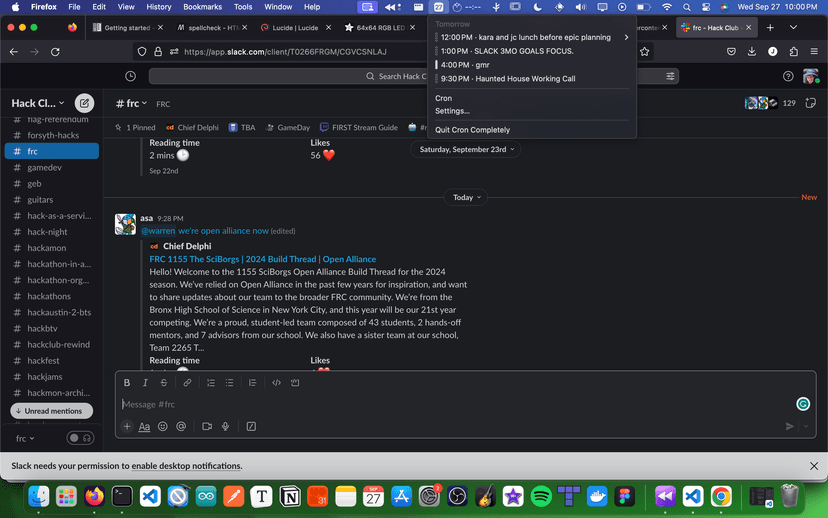Click the Unread mentions button
Screen dimensions: 828x518
52,411
